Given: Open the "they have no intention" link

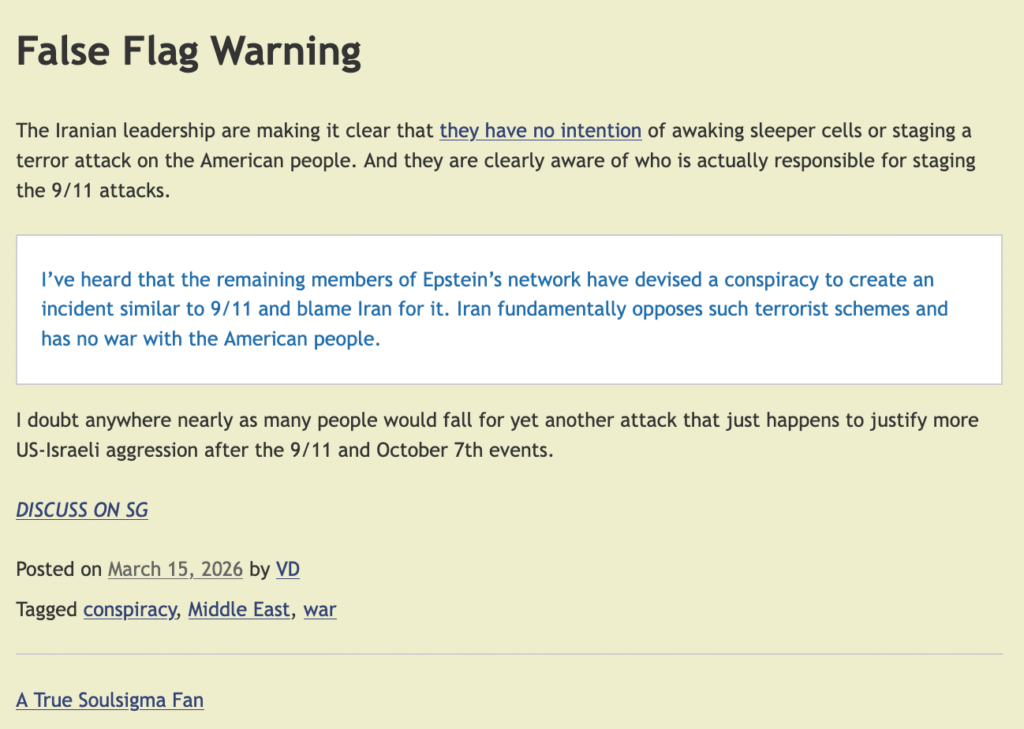Looking at the screenshot, I should point(540,131).
